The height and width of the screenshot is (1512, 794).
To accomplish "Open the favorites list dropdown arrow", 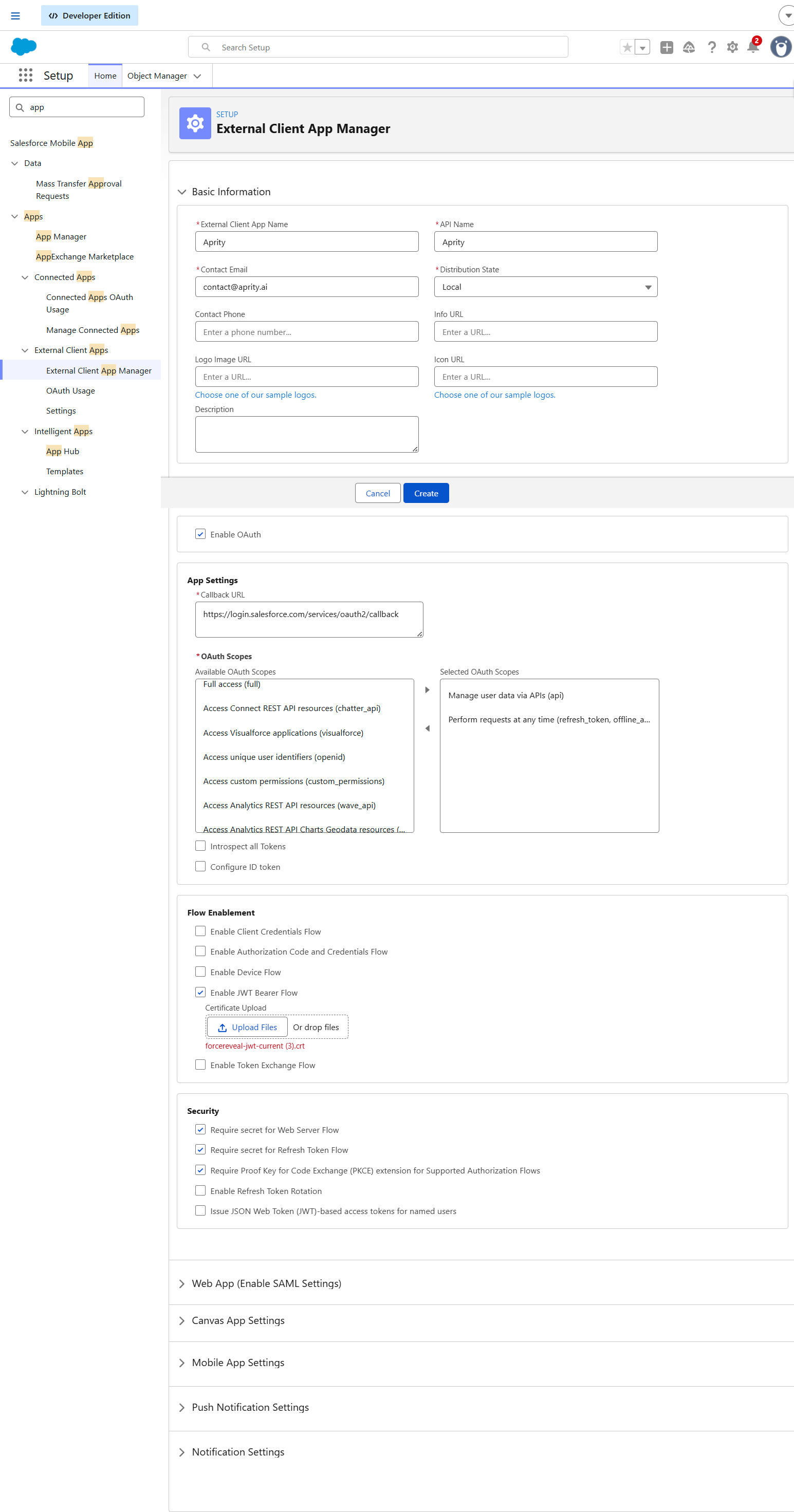I will coord(642,48).
